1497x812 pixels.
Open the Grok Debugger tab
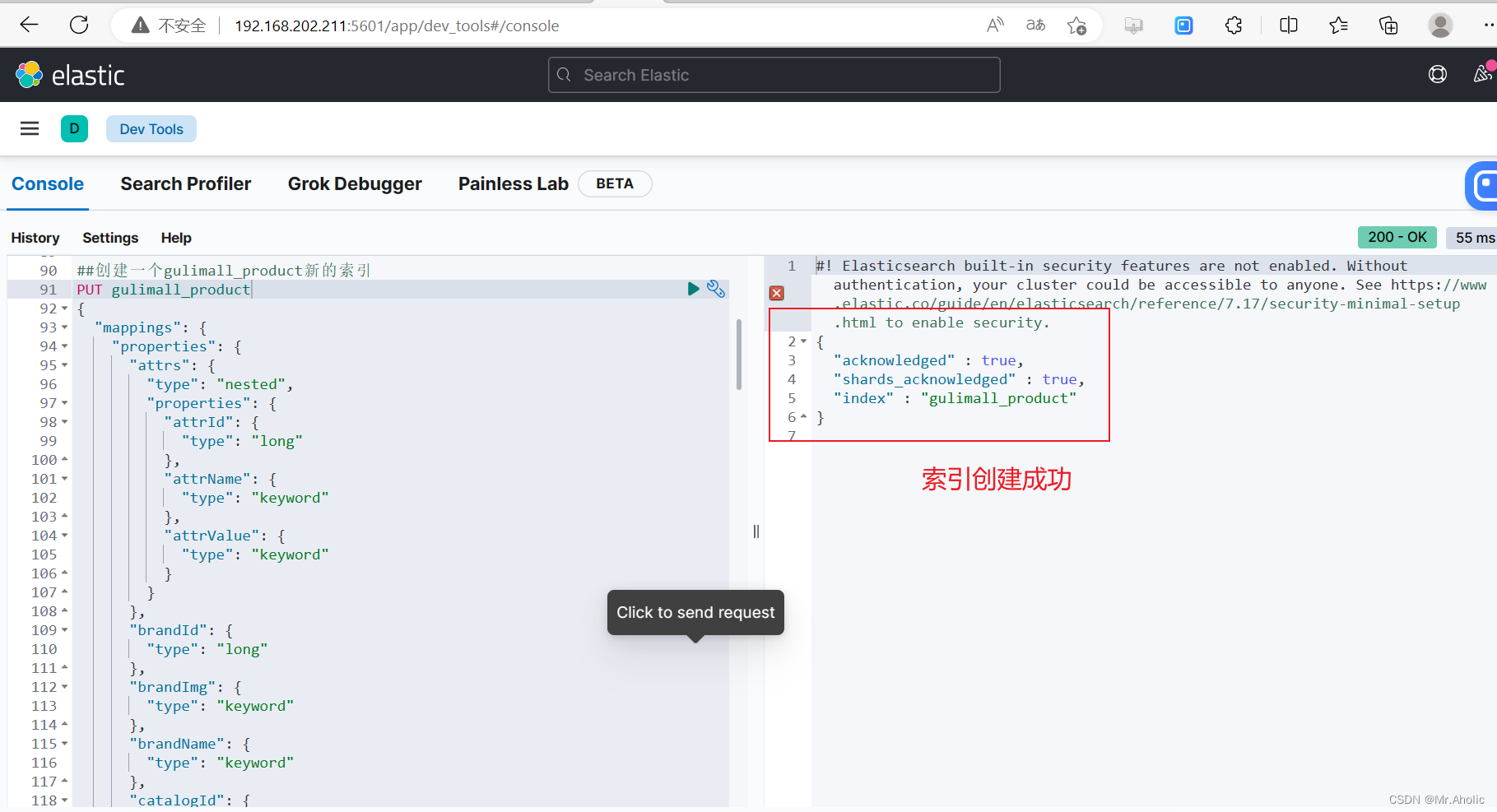[355, 184]
